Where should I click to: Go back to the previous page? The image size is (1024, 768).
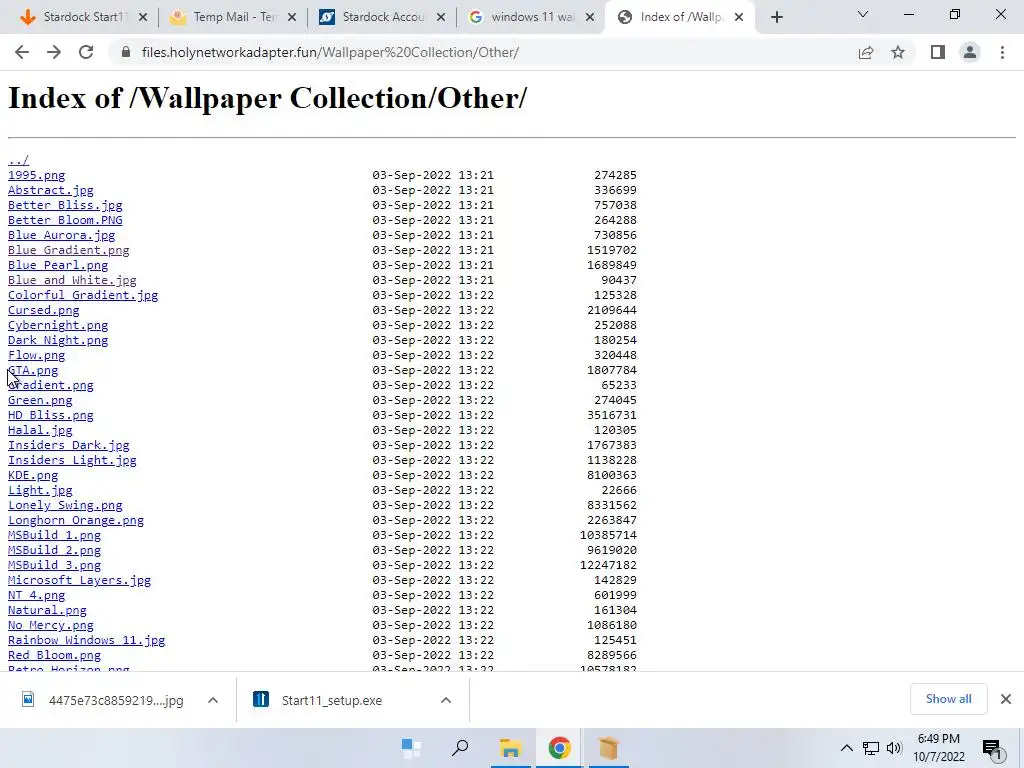click(22, 52)
